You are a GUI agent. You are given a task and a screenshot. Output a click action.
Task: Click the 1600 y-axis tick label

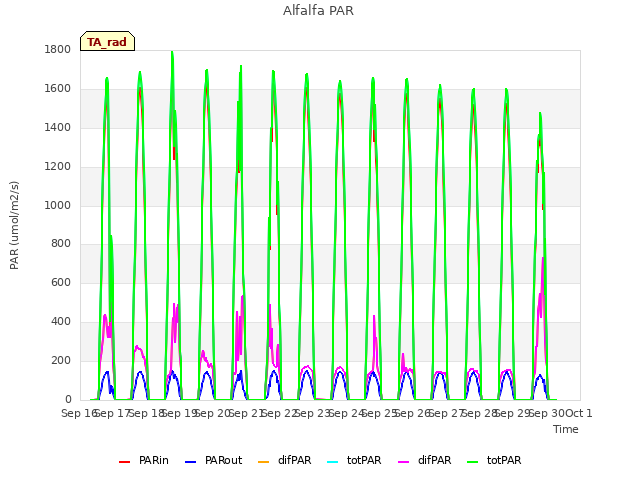pyautogui.click(x=58, y=88)
